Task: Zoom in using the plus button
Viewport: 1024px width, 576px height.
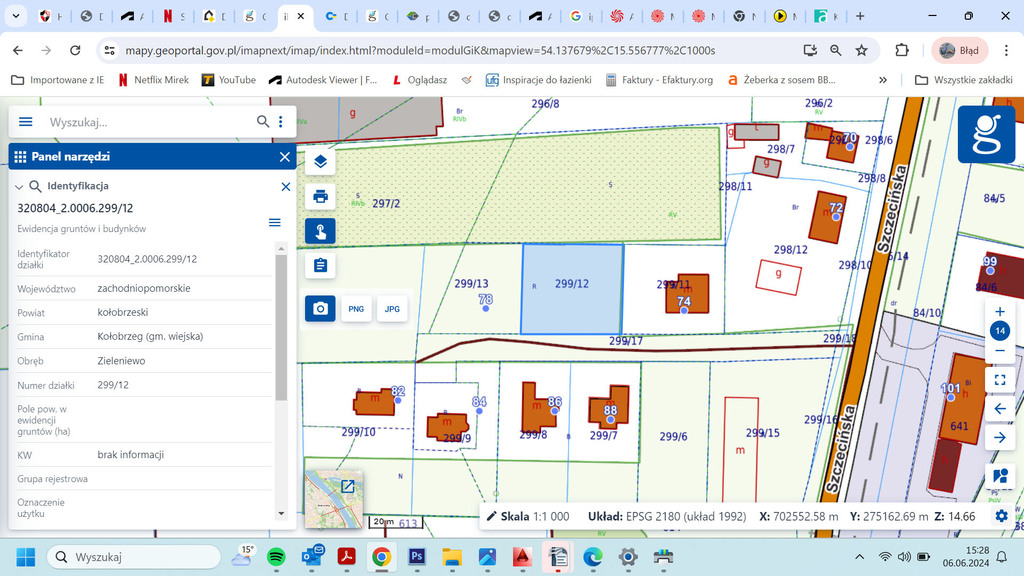Action: pyautogui.click(x=999, y=312)
